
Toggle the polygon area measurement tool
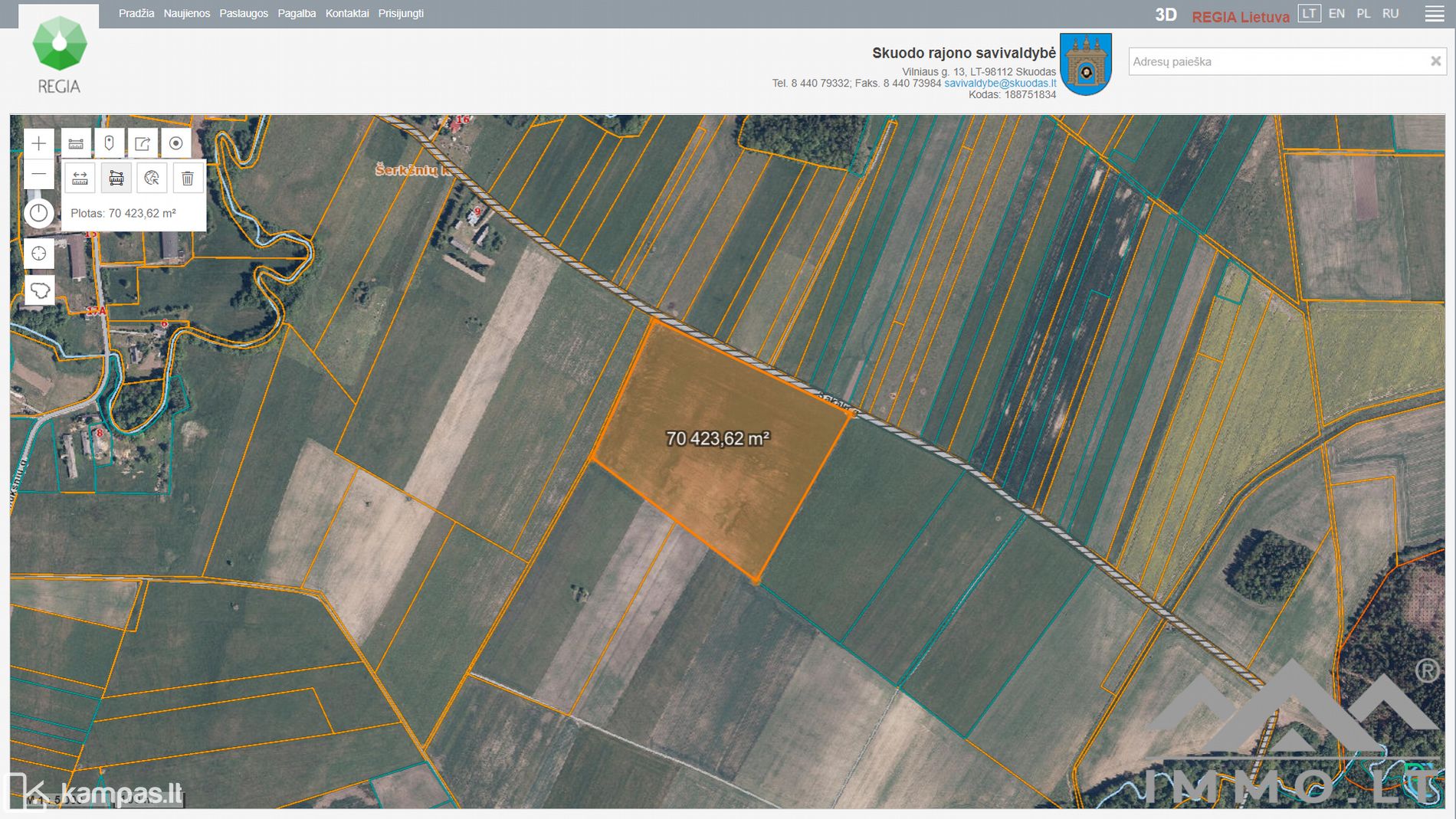click(x=116, y=179)
